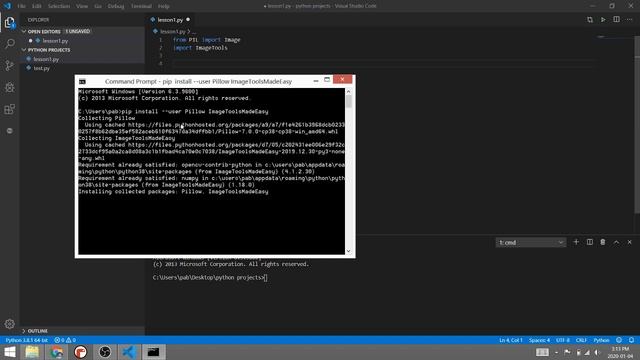Click Python 3.8.1 64-bit interpreter selector
This screenshot has width=640, height=360.
click(27, 340)
